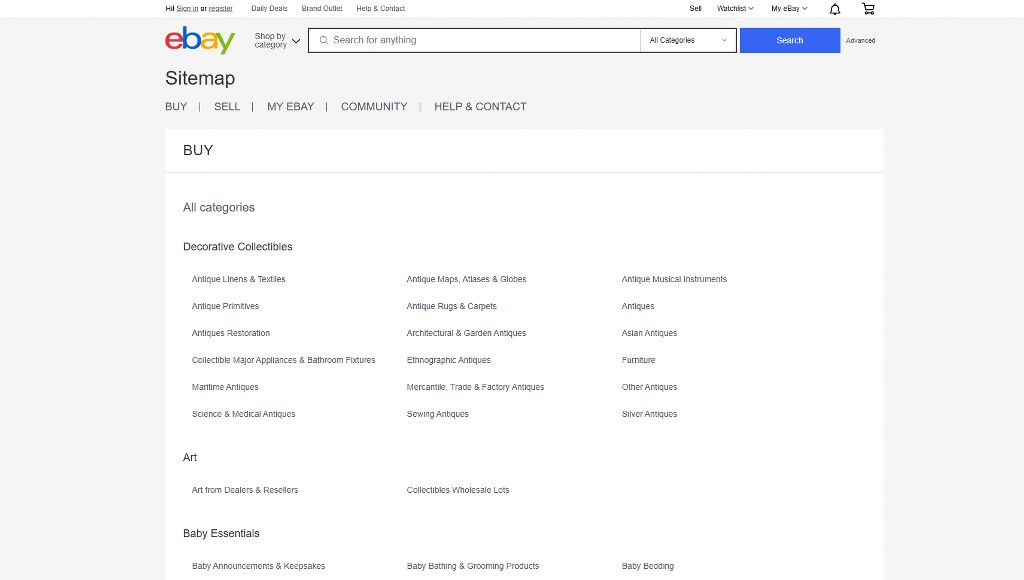
Task: Expand the My eBay dropdown
Action: coord(789,8)
